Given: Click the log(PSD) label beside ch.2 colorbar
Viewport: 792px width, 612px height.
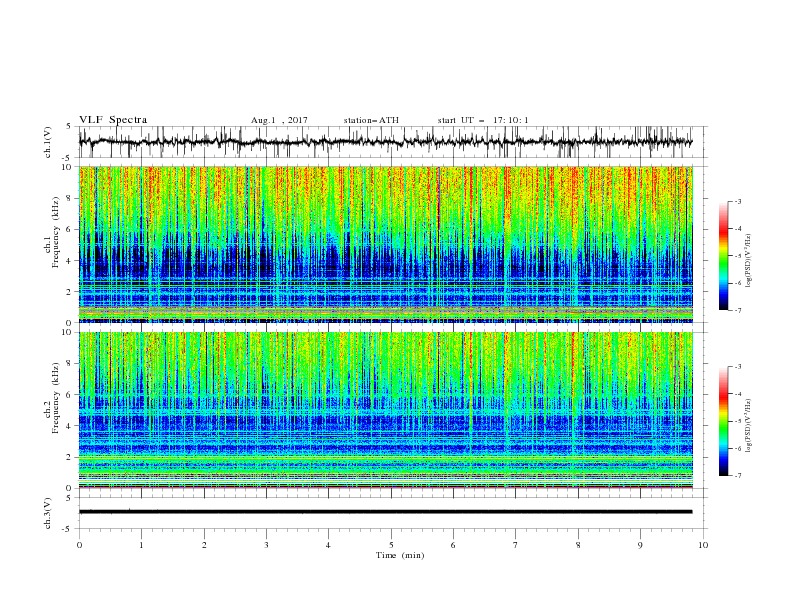Looking at the screenshot, I should click(748, 425).
